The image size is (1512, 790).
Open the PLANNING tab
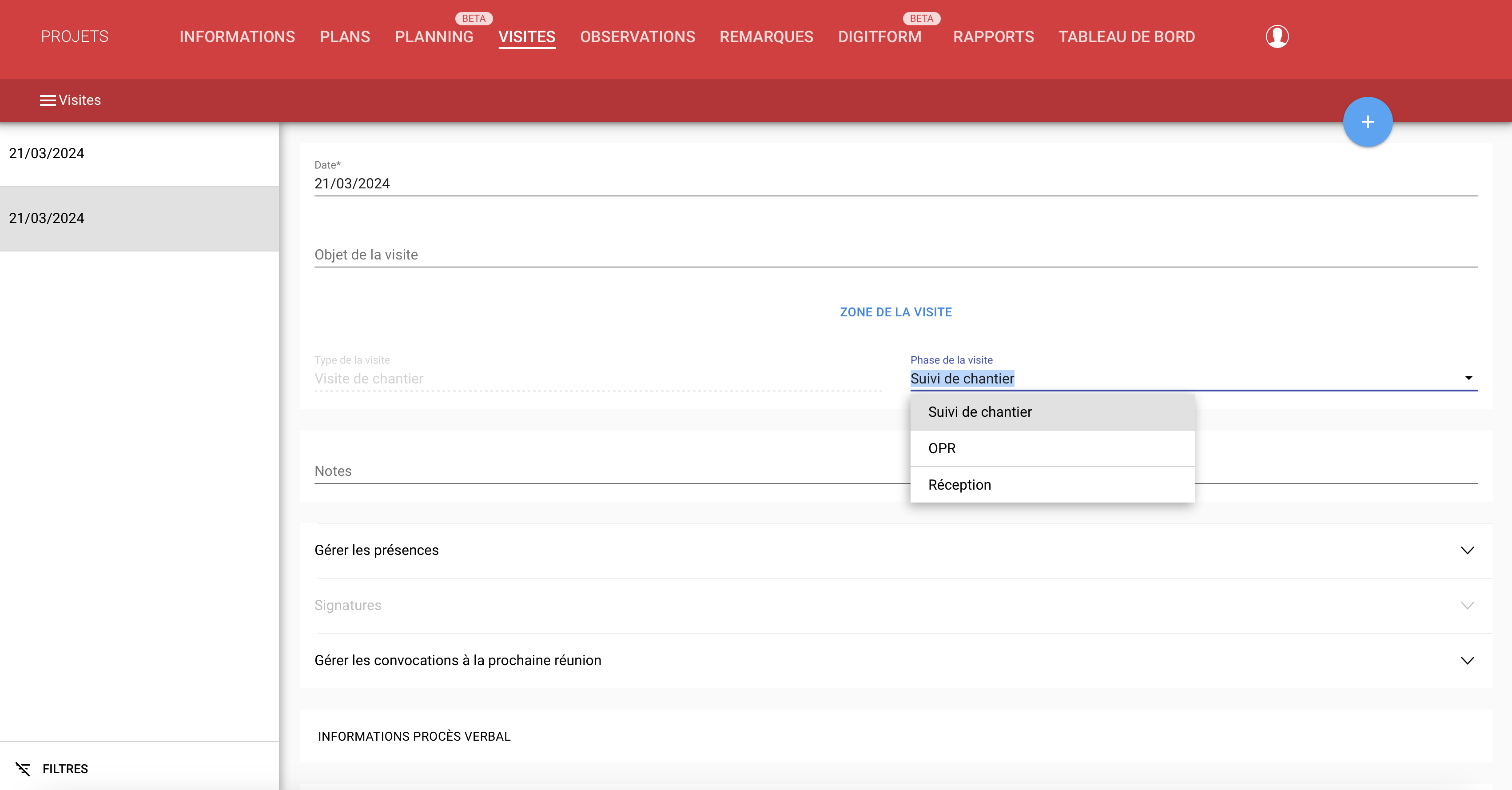tap(434, 37)
